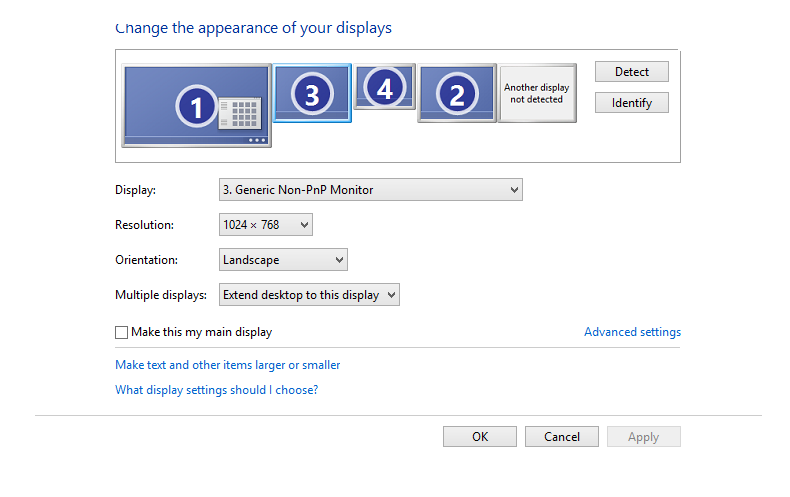Select monitor number 3 thumbnail
790x497 pixels.
312,93
